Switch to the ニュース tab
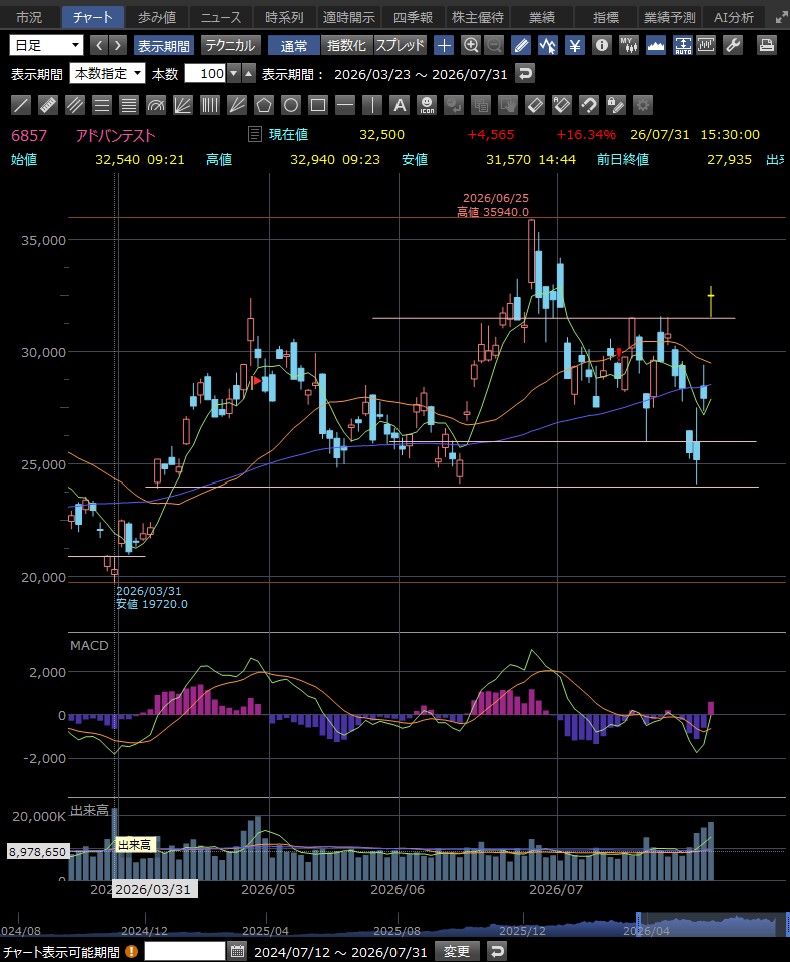Viewport: 790px width, 962px height. [x=221, y=17]
